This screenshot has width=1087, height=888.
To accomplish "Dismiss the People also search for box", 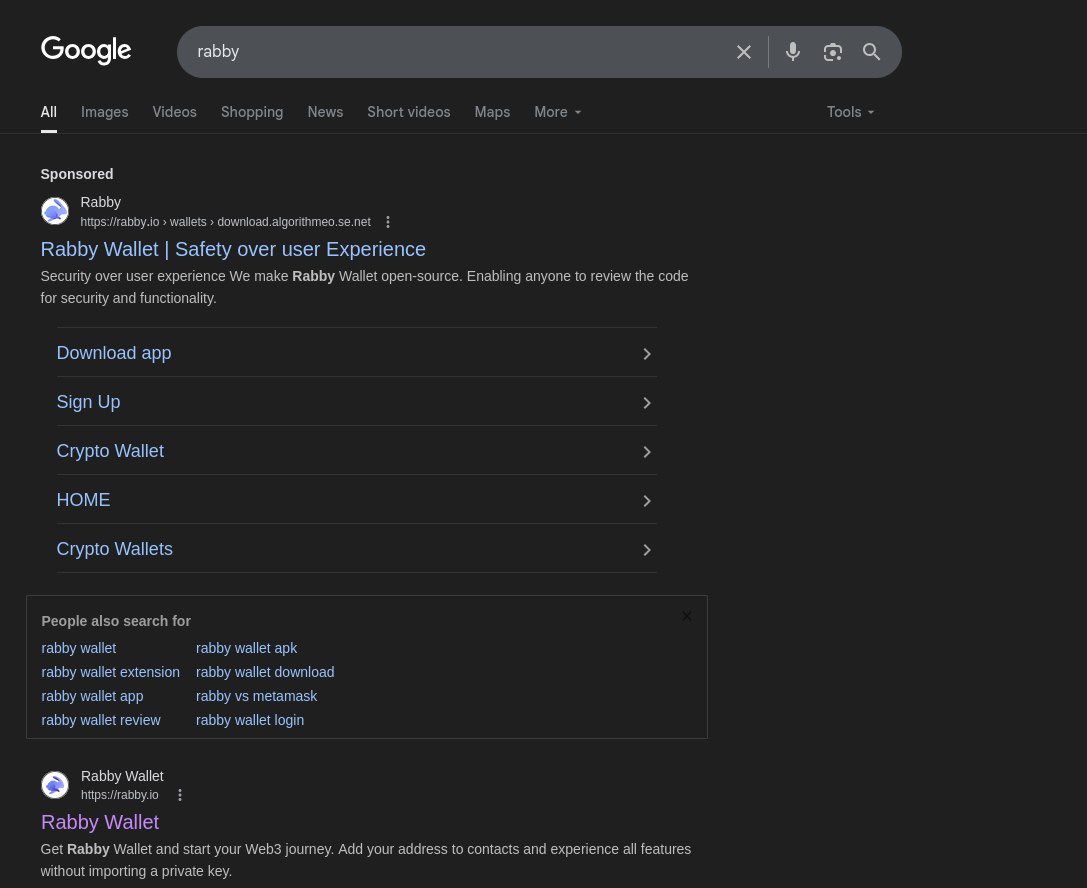I will tap(686, 616).
